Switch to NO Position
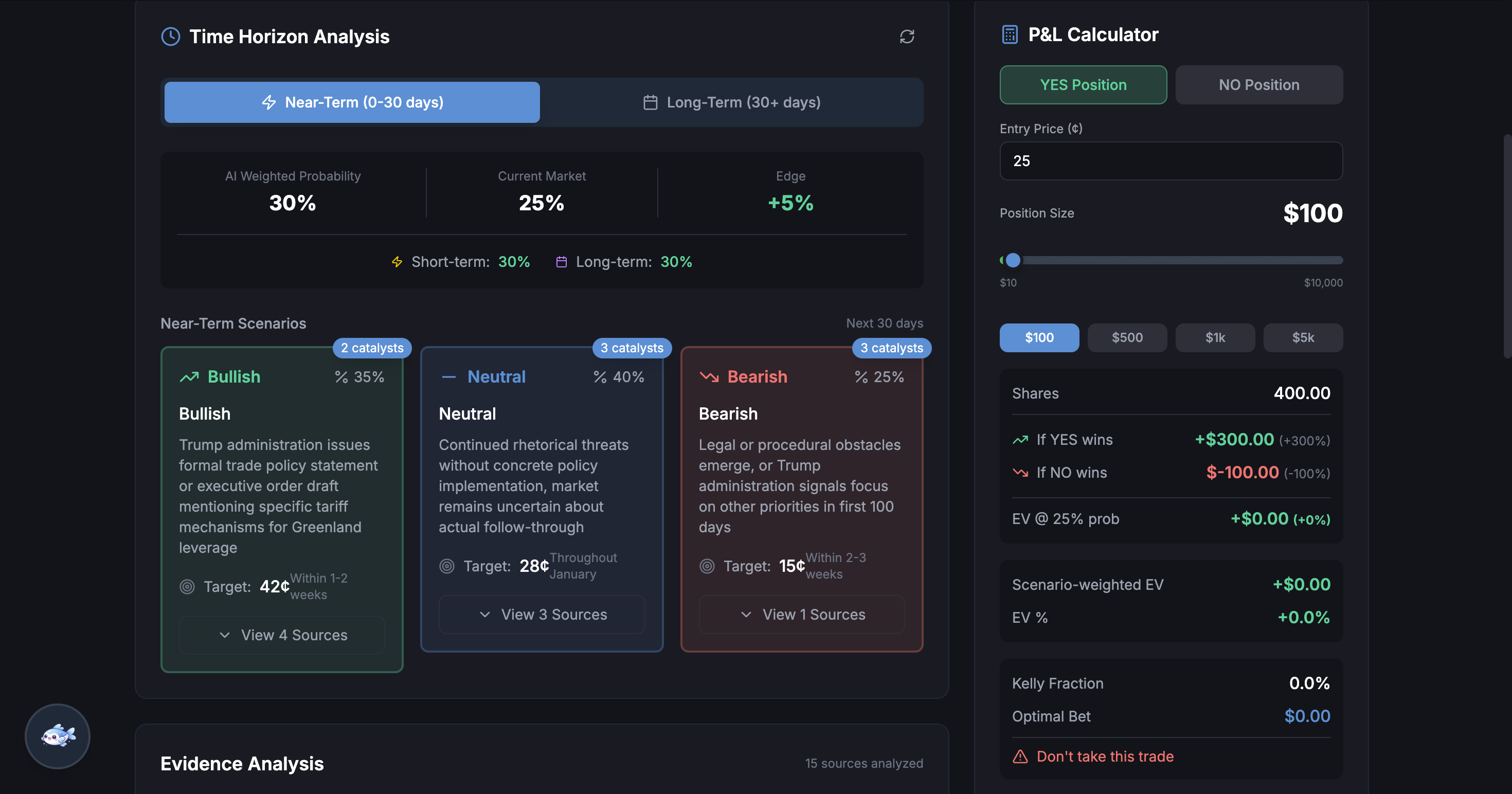 tap(1258, 85)
